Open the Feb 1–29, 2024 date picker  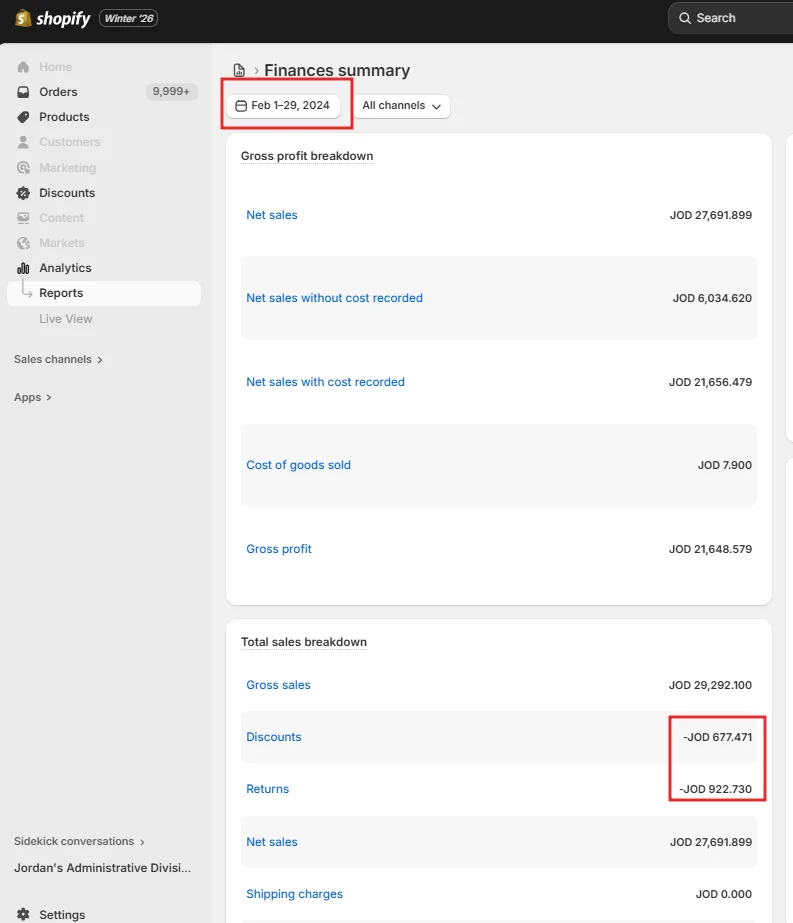[285, 104]
